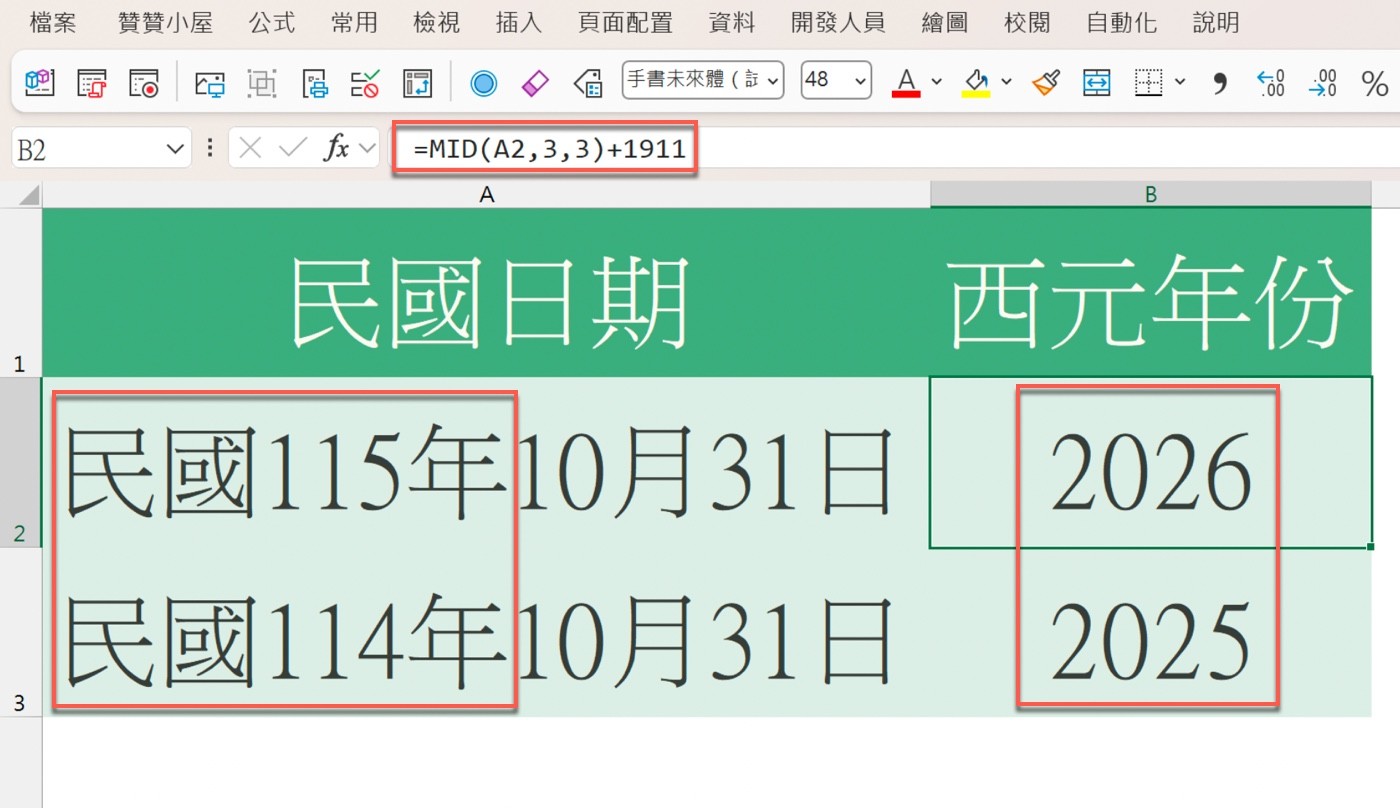
Task: Activate the Format Painter brush
Action: [1046, 82]
